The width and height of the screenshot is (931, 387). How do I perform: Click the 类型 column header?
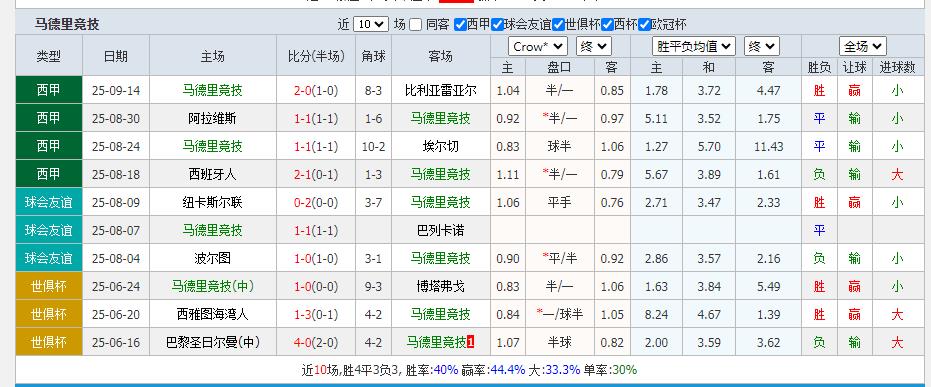(x=49, y=56)
